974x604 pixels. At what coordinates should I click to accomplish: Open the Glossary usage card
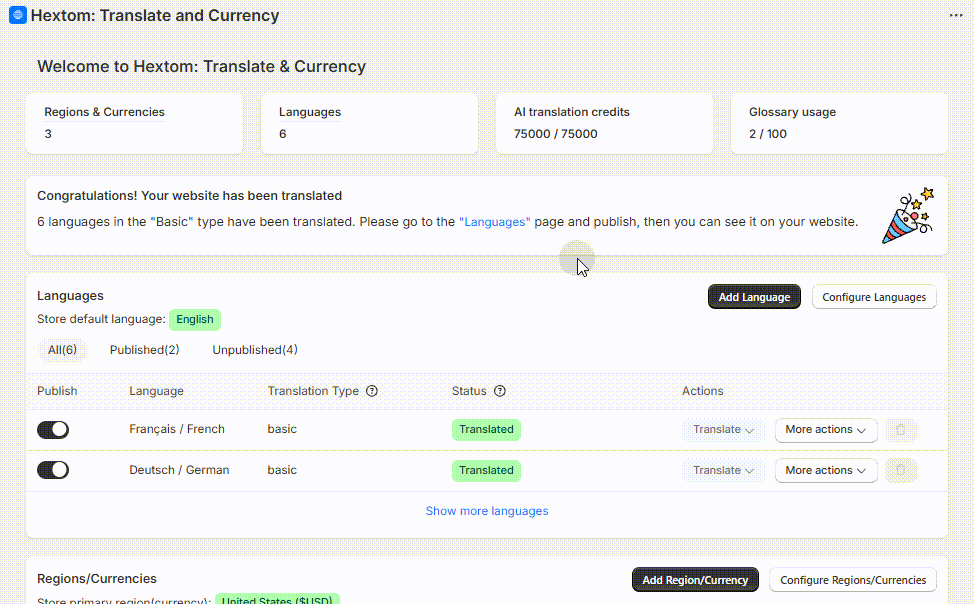coord(839,123)
